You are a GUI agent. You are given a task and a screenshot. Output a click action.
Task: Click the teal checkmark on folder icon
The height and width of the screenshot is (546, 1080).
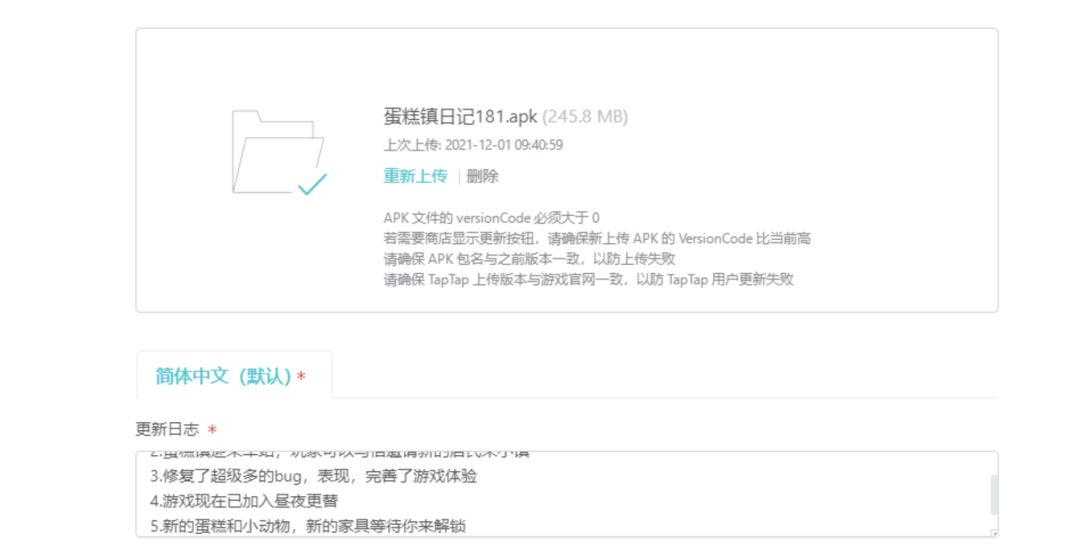(313, 183)
